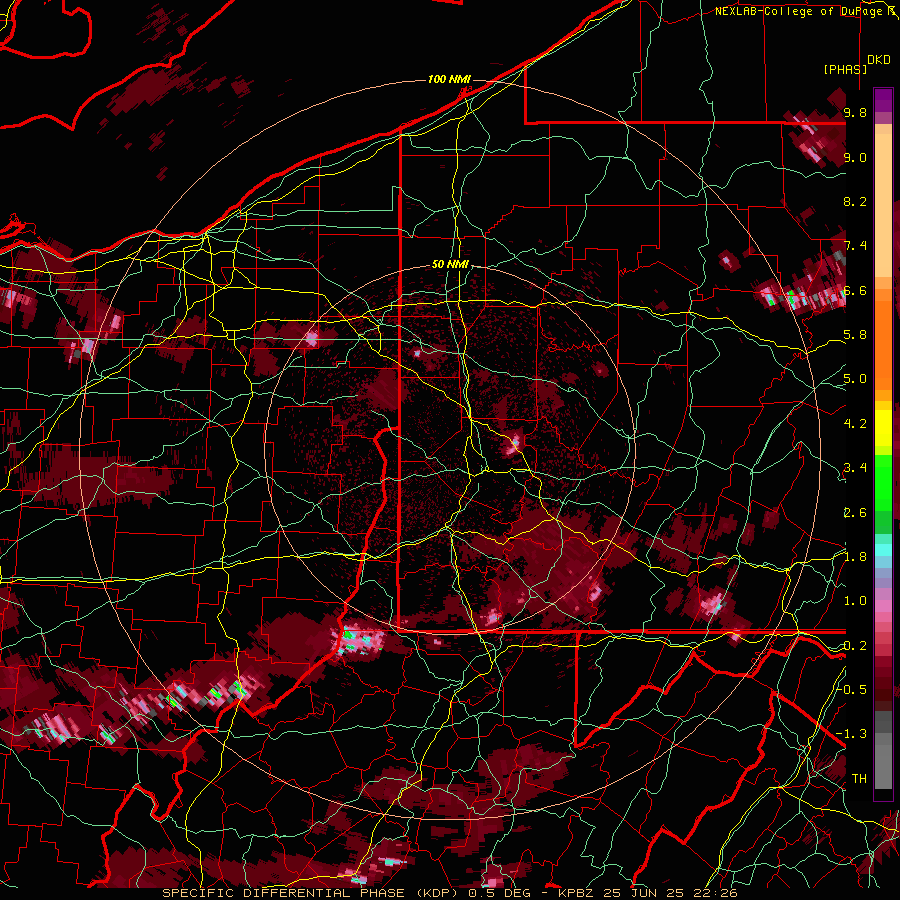The image size is (900, 900).
Task: Click the '-1.3' scale value
Action: (x=851, y=734)
